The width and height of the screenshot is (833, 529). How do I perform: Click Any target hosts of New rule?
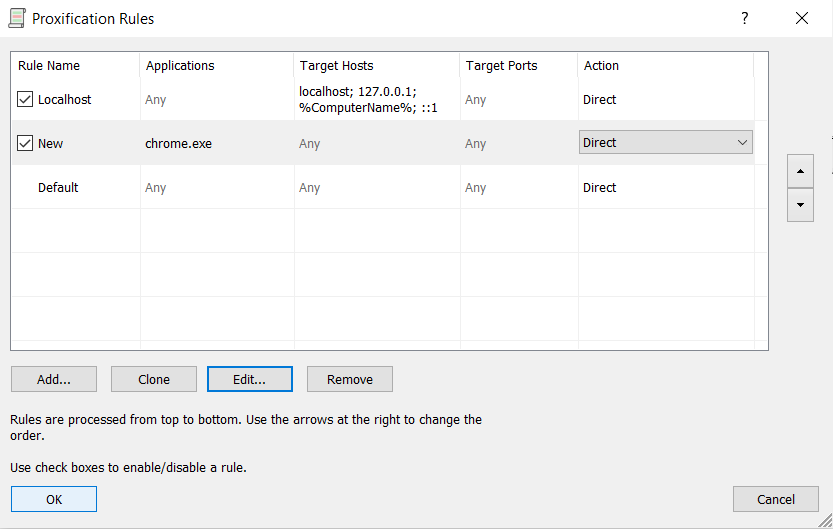click(309, 144)
